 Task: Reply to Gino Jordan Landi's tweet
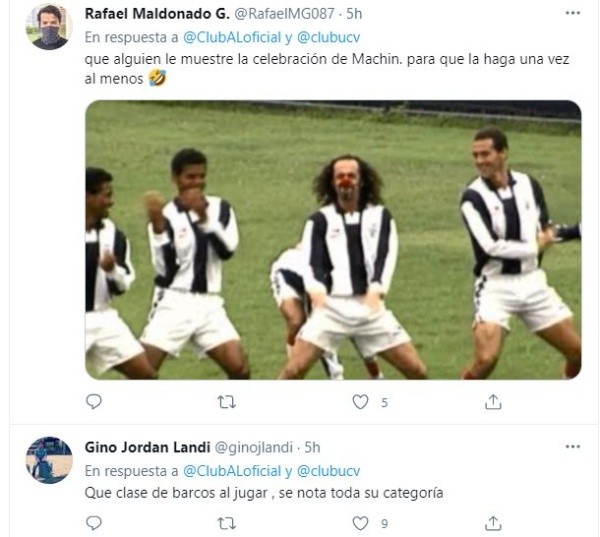pyautogui.click(x=94, y=523)
